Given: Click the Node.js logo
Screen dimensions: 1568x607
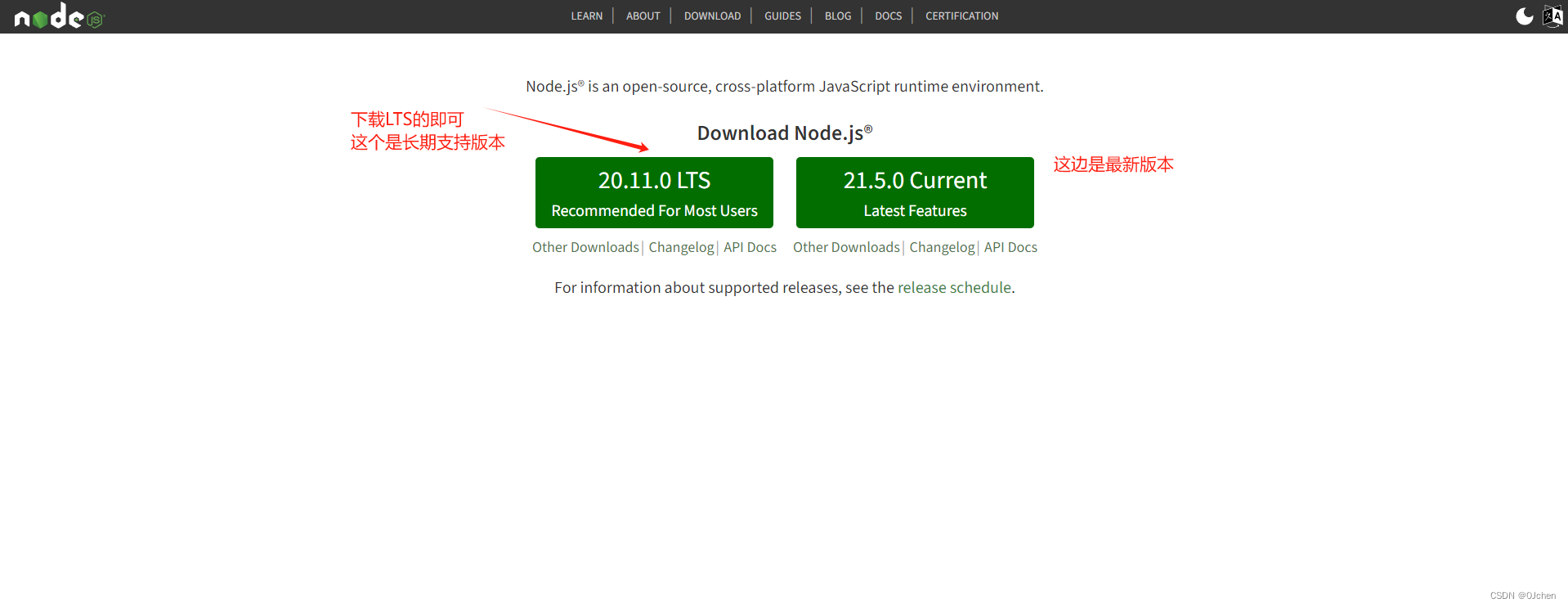Looking at the screenshot, I should tap(59, 16).
